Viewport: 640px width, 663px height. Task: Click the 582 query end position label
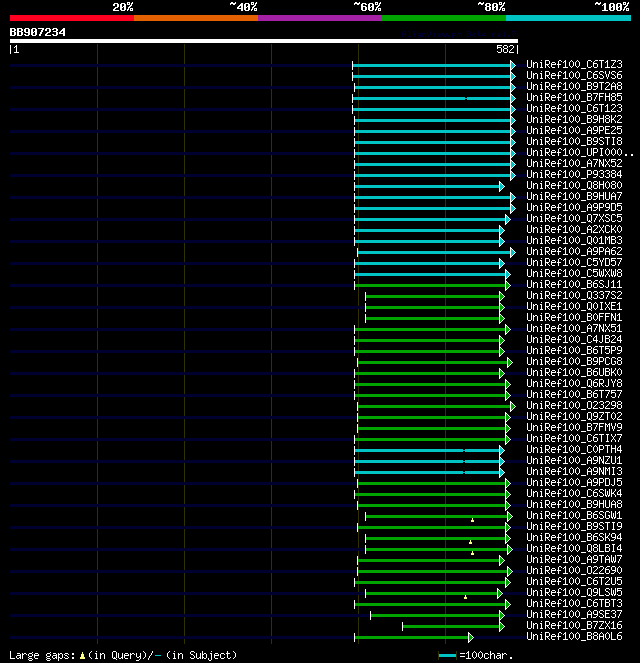tap(505, 49)
